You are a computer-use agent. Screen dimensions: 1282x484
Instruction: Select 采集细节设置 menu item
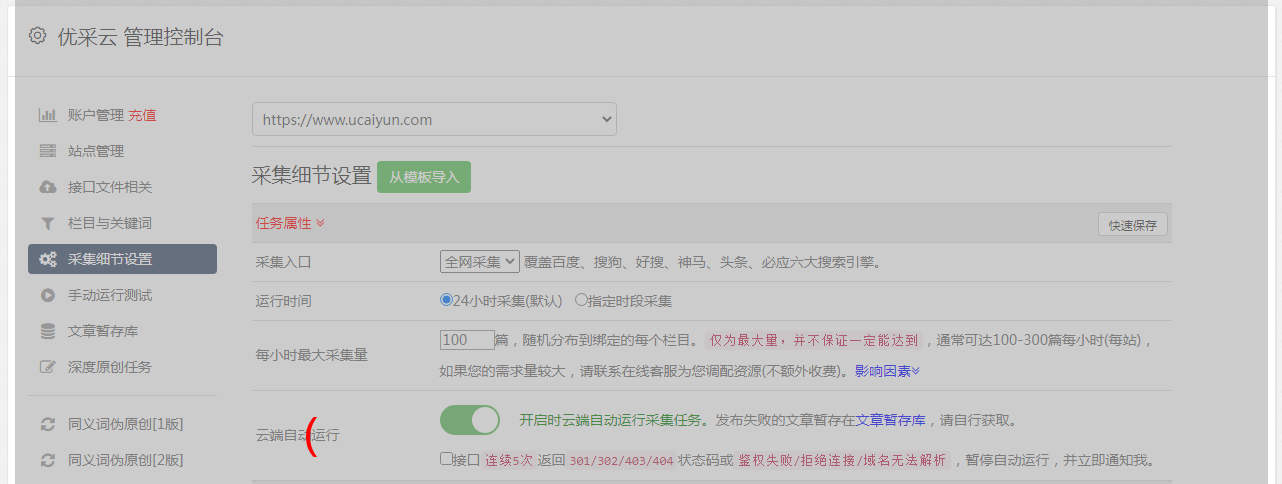122,259
